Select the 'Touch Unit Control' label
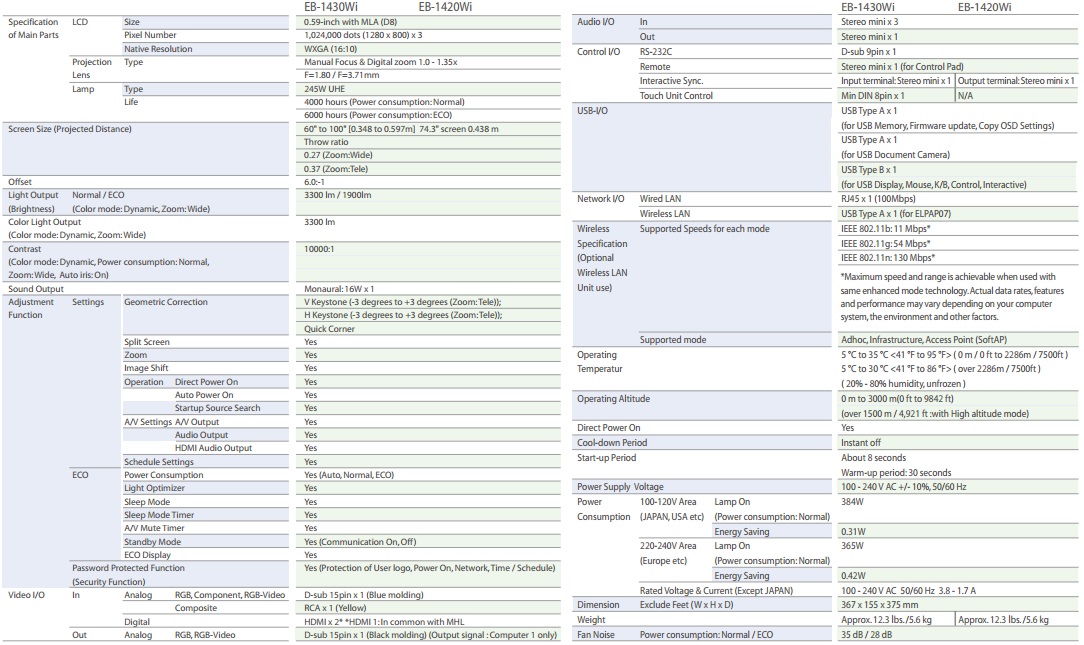 click(x=676, y=97)
